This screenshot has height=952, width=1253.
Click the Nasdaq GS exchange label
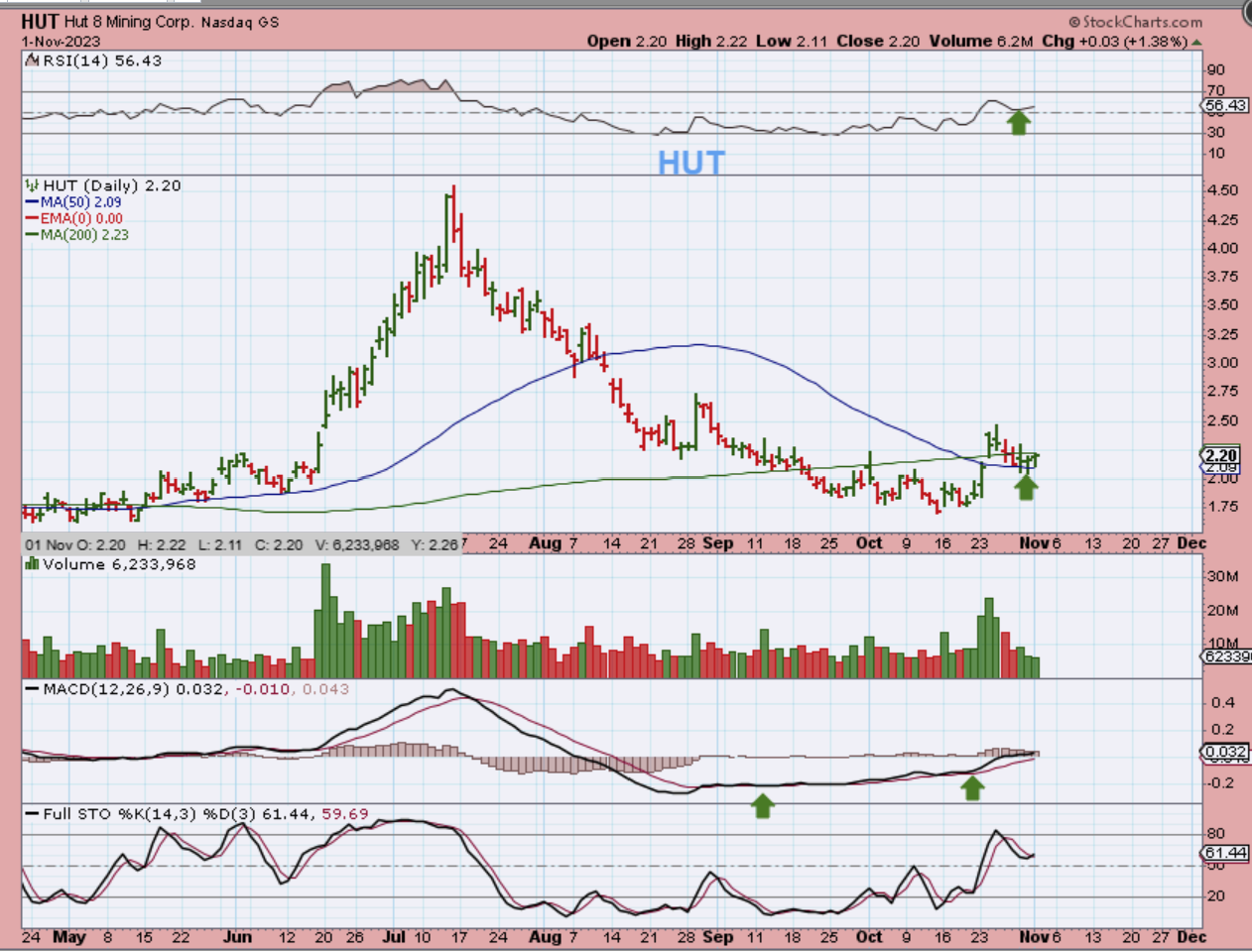point(240,22)
